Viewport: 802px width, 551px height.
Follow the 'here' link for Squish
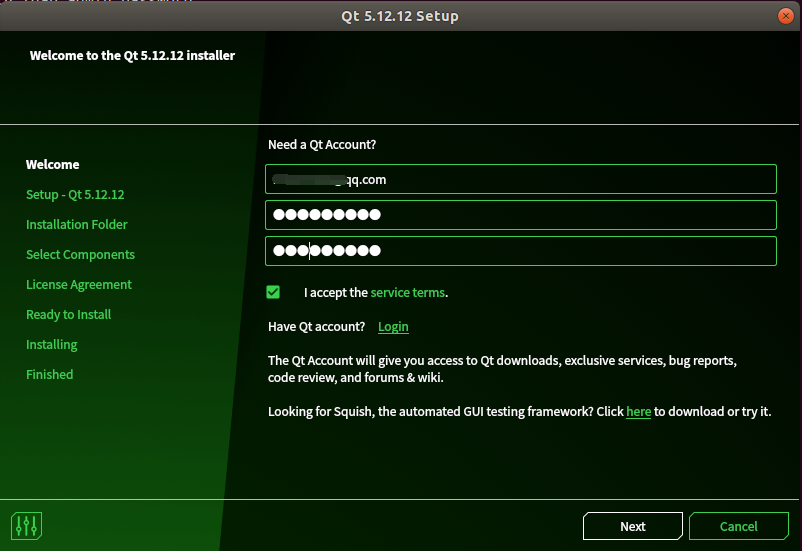click(x=638, y=411)
